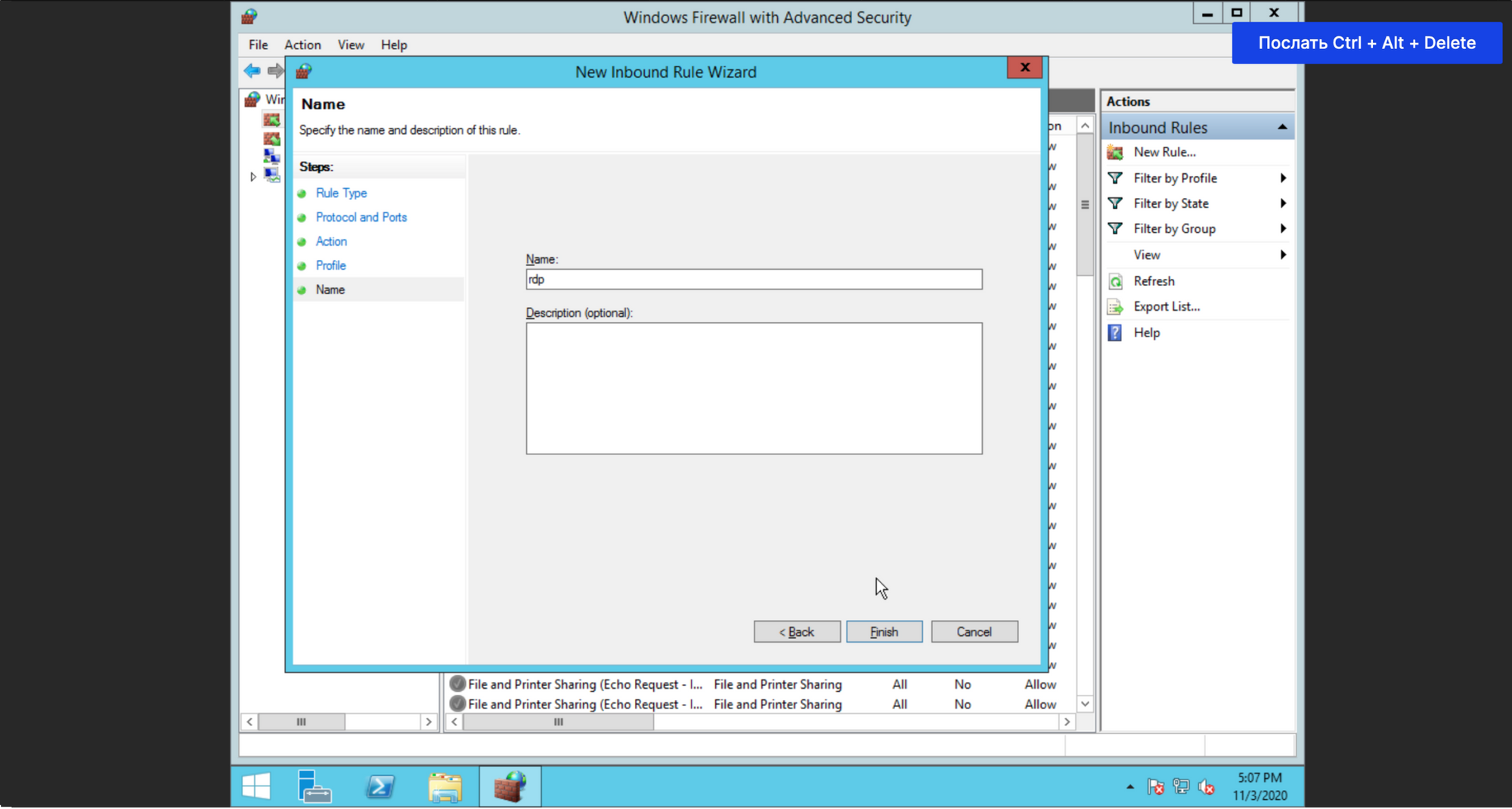This screenshot has height=809, width=1512.
Task: Click the Filter by Profile funnel icon
Action: (x=1115, y=178)
